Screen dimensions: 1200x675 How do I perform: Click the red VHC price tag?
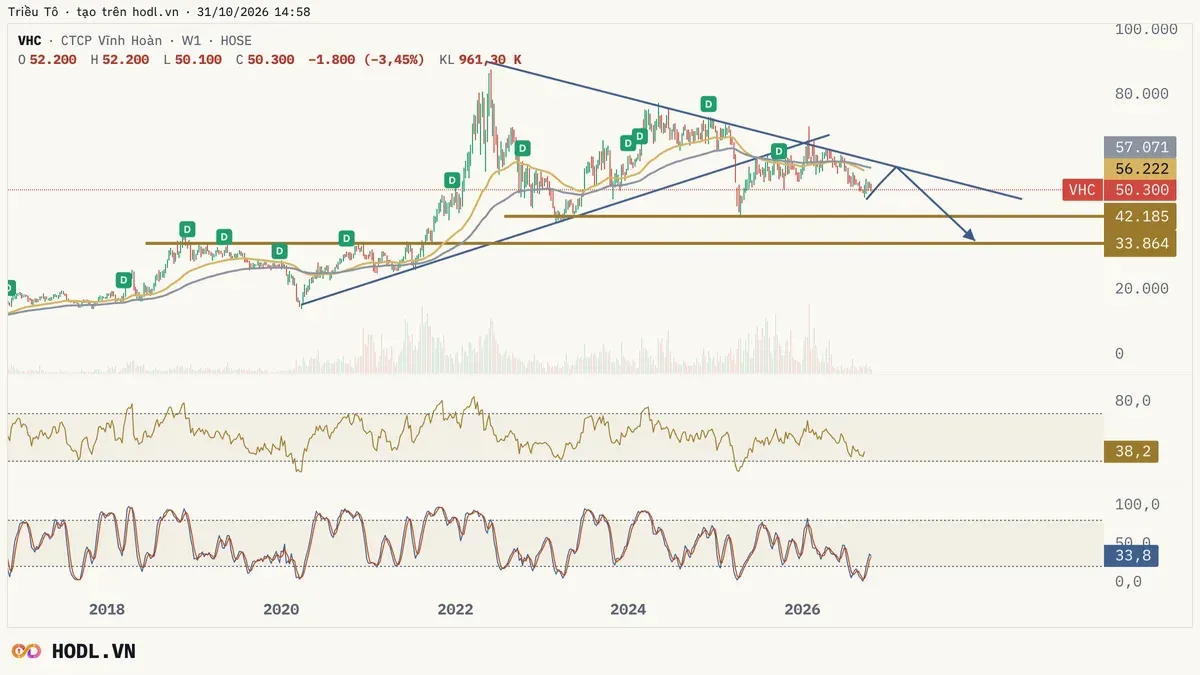point(1084,190)
